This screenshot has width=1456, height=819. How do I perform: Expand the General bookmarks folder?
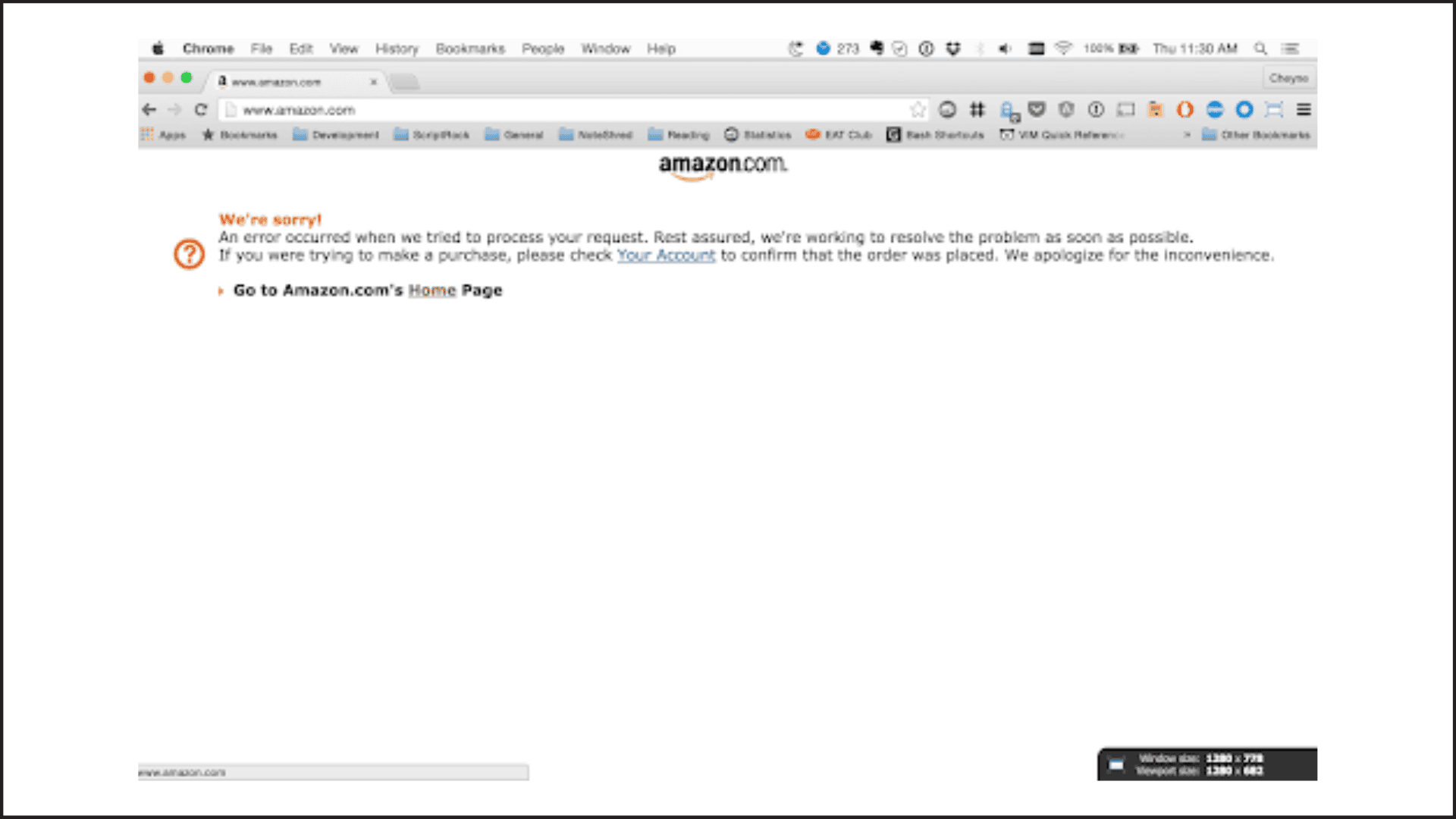tap(514, 135)
